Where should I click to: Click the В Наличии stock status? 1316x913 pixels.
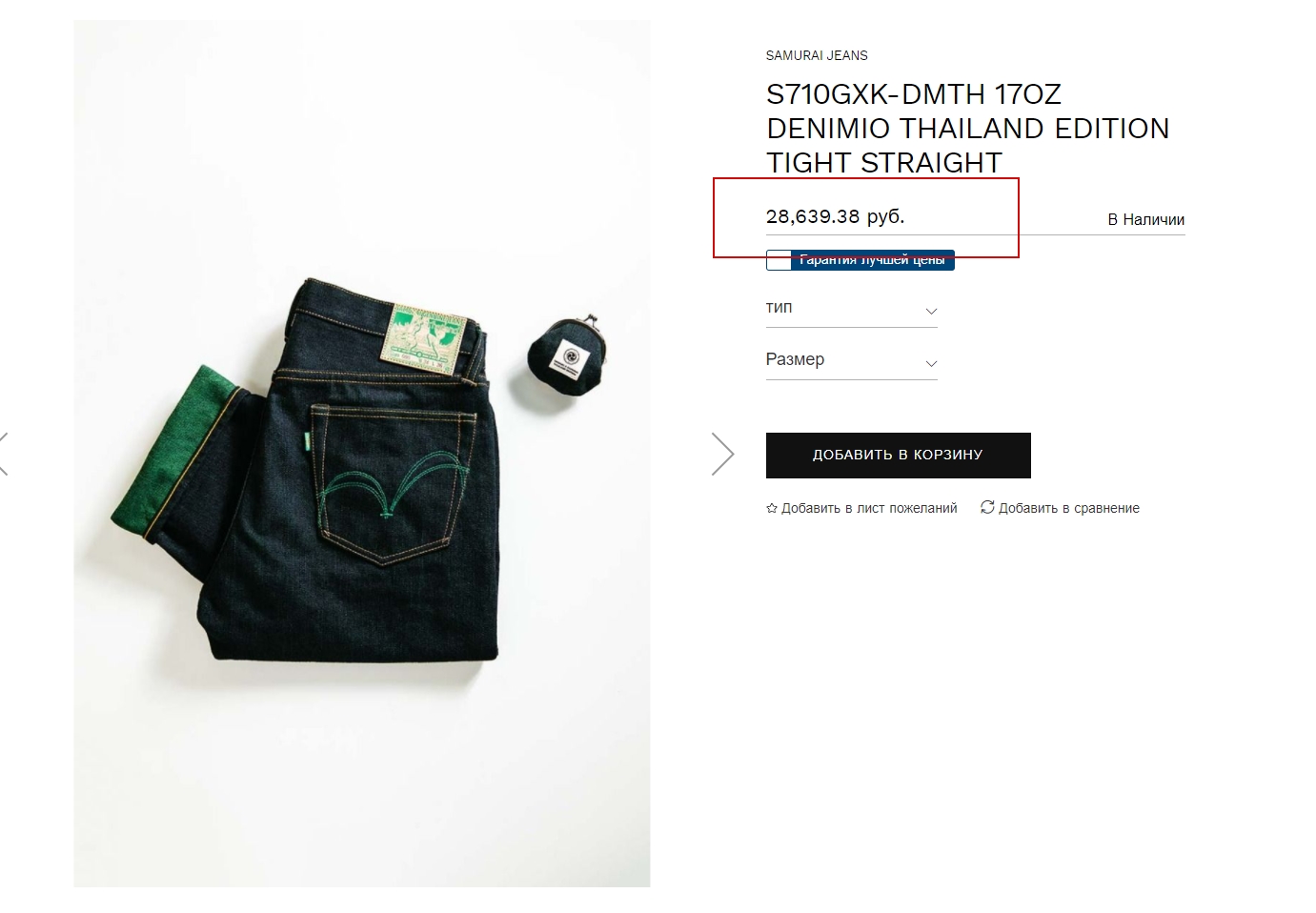point(1146,219)
